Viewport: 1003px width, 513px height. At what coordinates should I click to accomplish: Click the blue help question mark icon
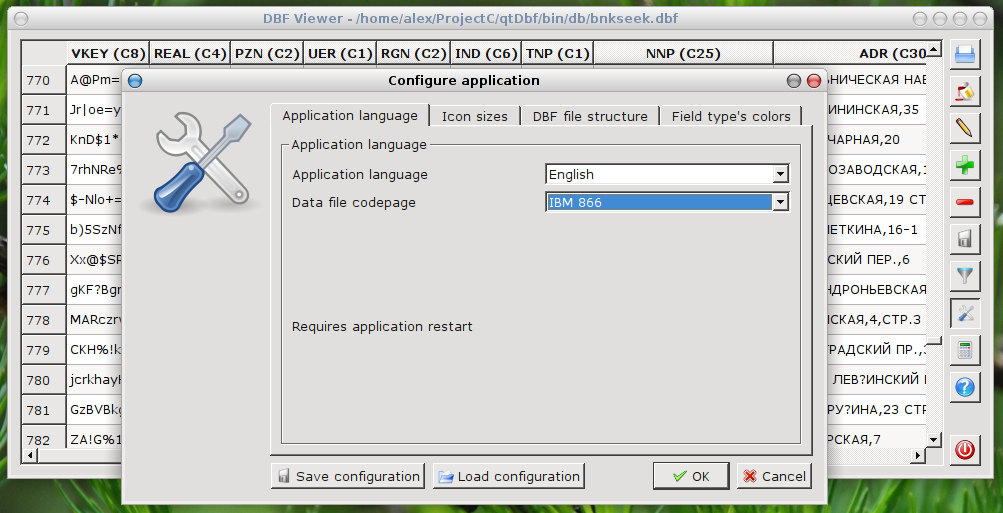point(964,386)
